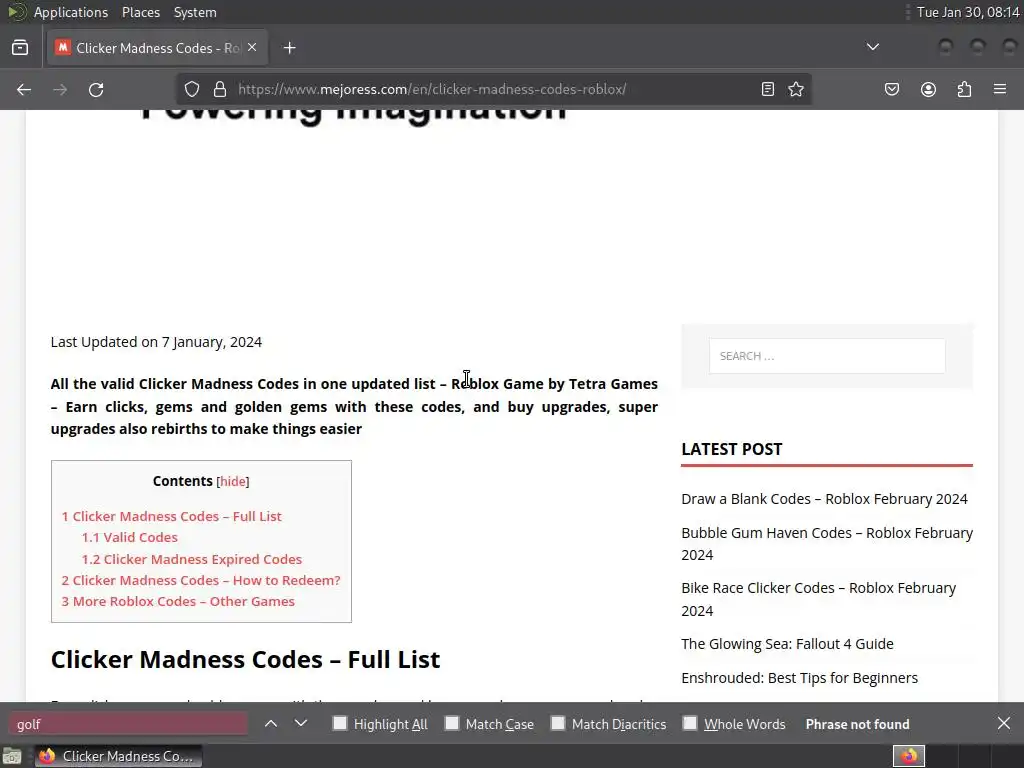Click 'Last Updated on 7 January, 2024' text

(156, 342)
